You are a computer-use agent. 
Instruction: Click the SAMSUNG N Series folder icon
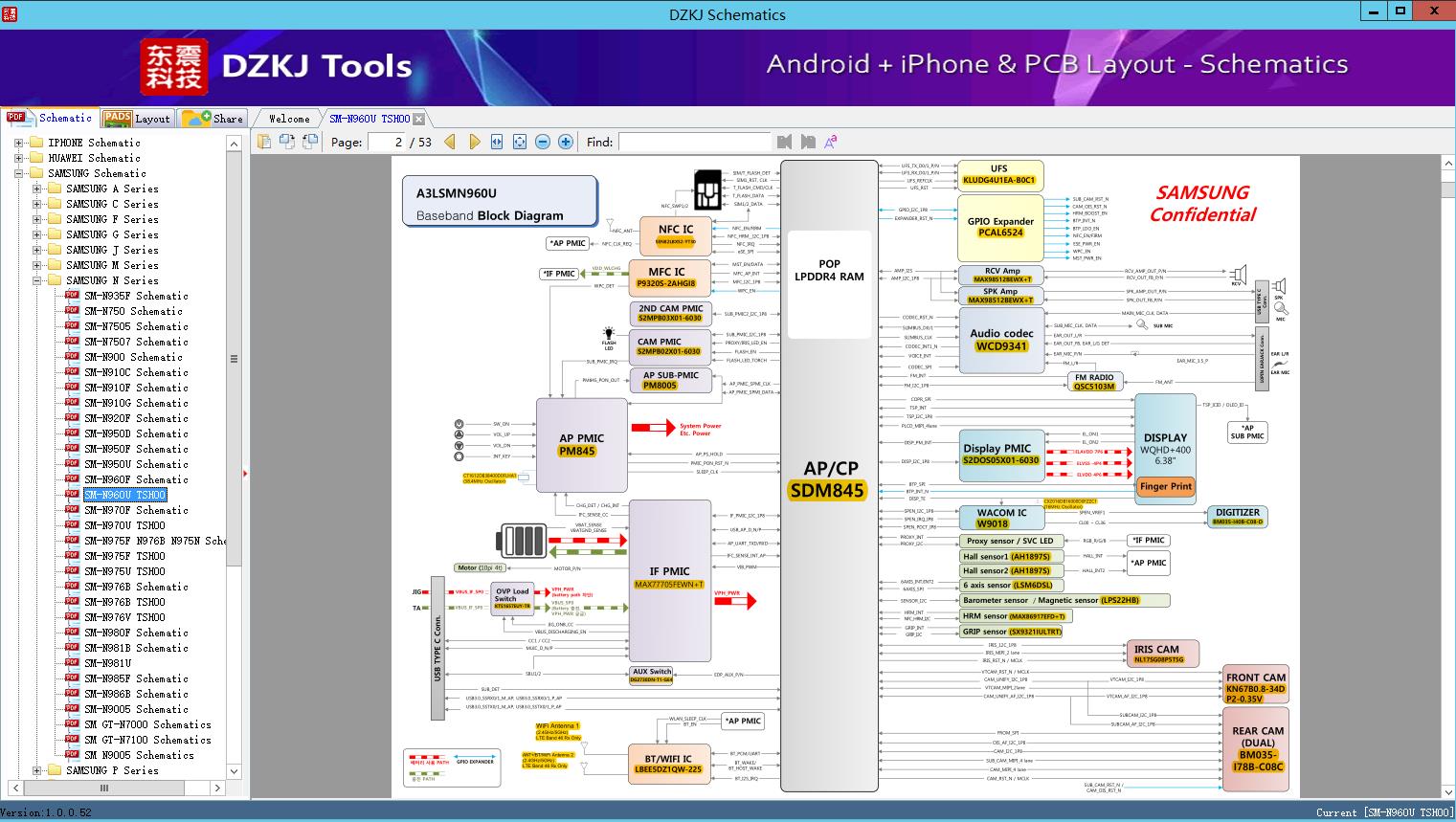pyautogui.click(x=55, y=280)
